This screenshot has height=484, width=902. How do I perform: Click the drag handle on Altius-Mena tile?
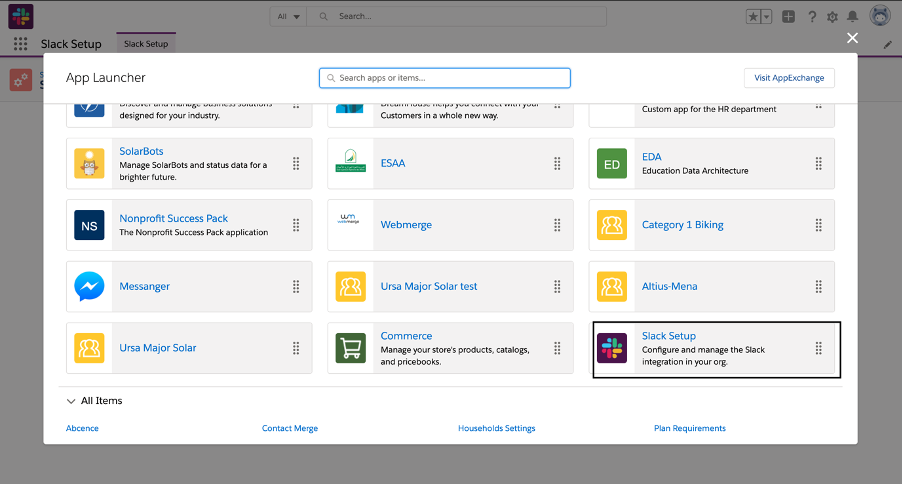[x=818, y=287]
